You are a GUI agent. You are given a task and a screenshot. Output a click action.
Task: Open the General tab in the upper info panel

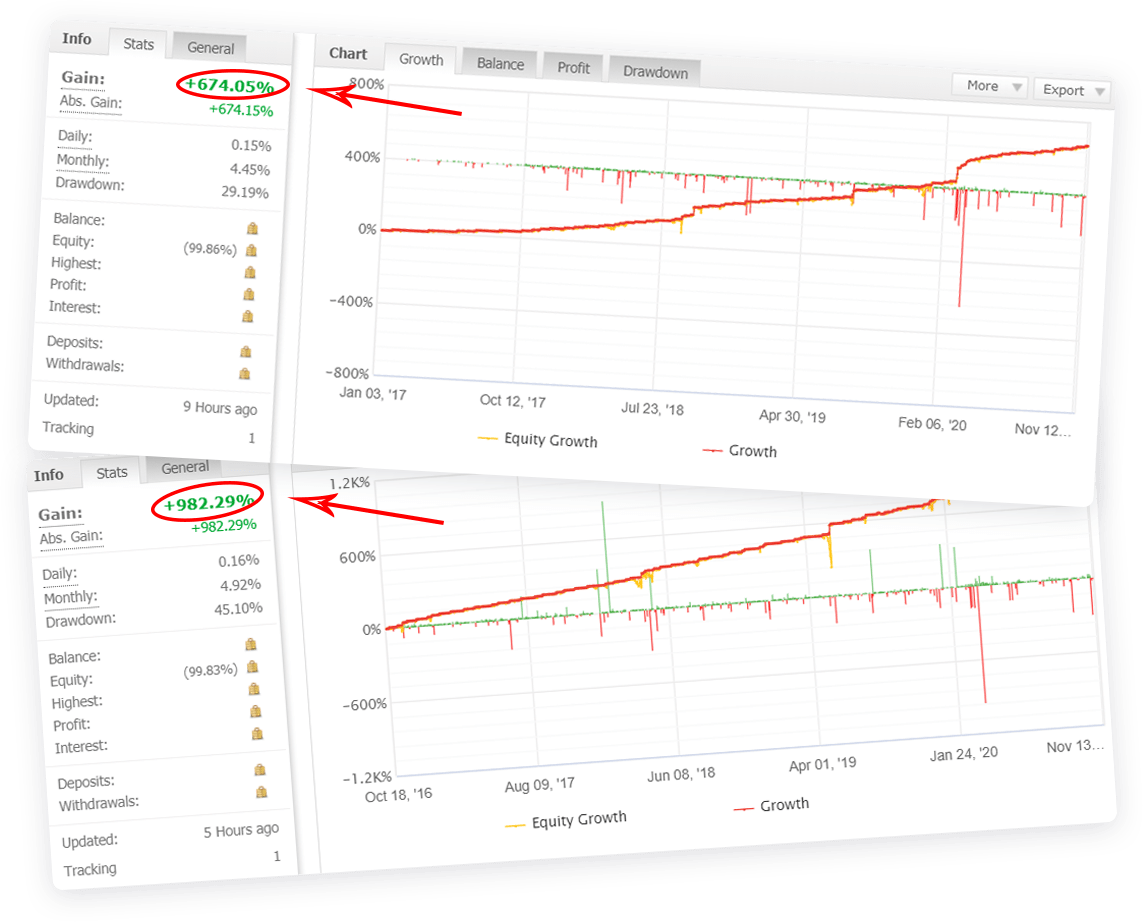click(211, 48)
